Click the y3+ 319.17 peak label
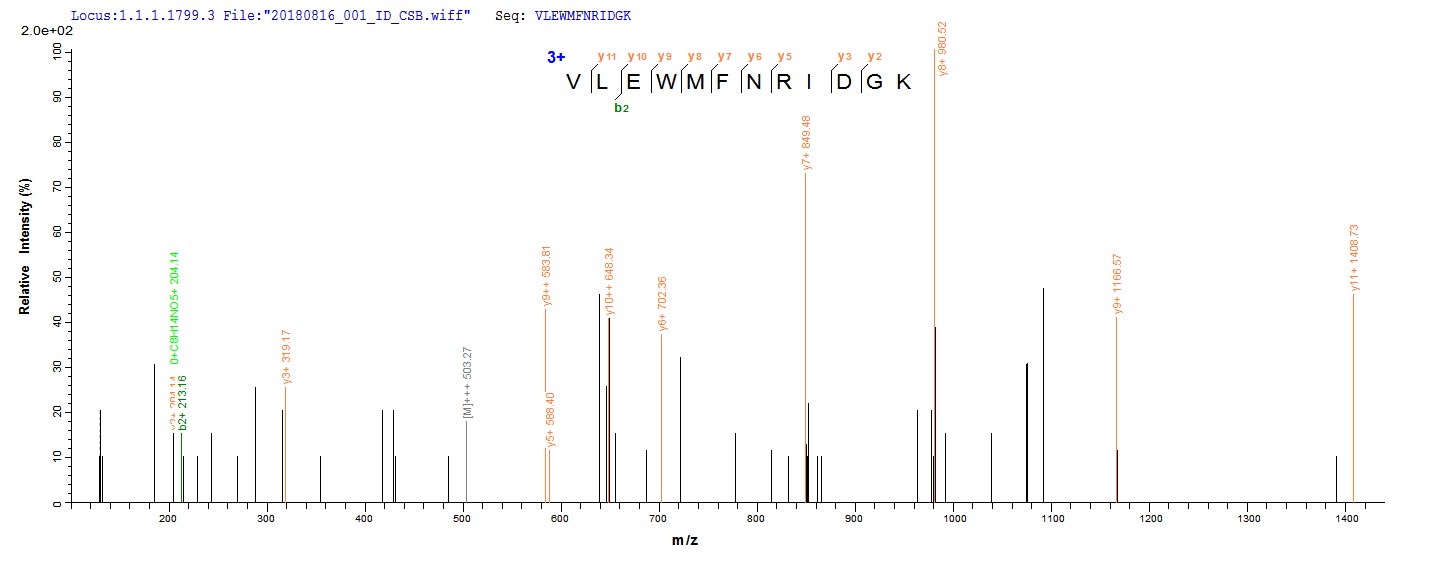Screen dimensions: 1436x562 coord(287,357)
